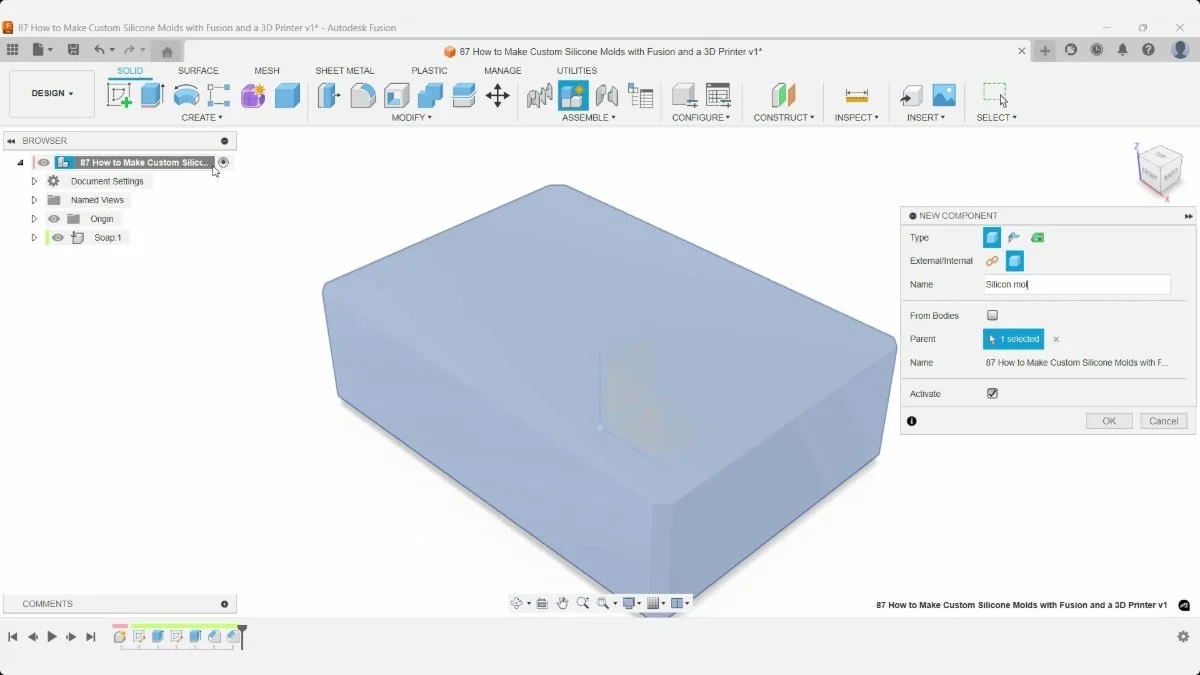The image size is (1200, 675).
Task: Open the CREATE dropdown menu
Action: pos(202,118)
